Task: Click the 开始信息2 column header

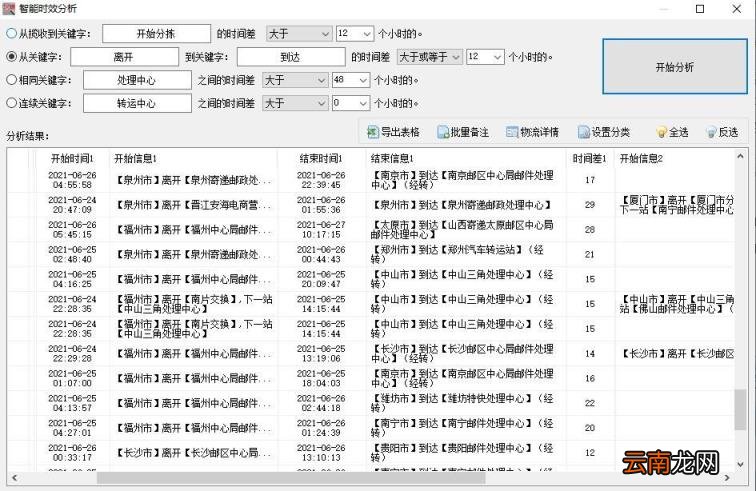Action: pos(675,158)
